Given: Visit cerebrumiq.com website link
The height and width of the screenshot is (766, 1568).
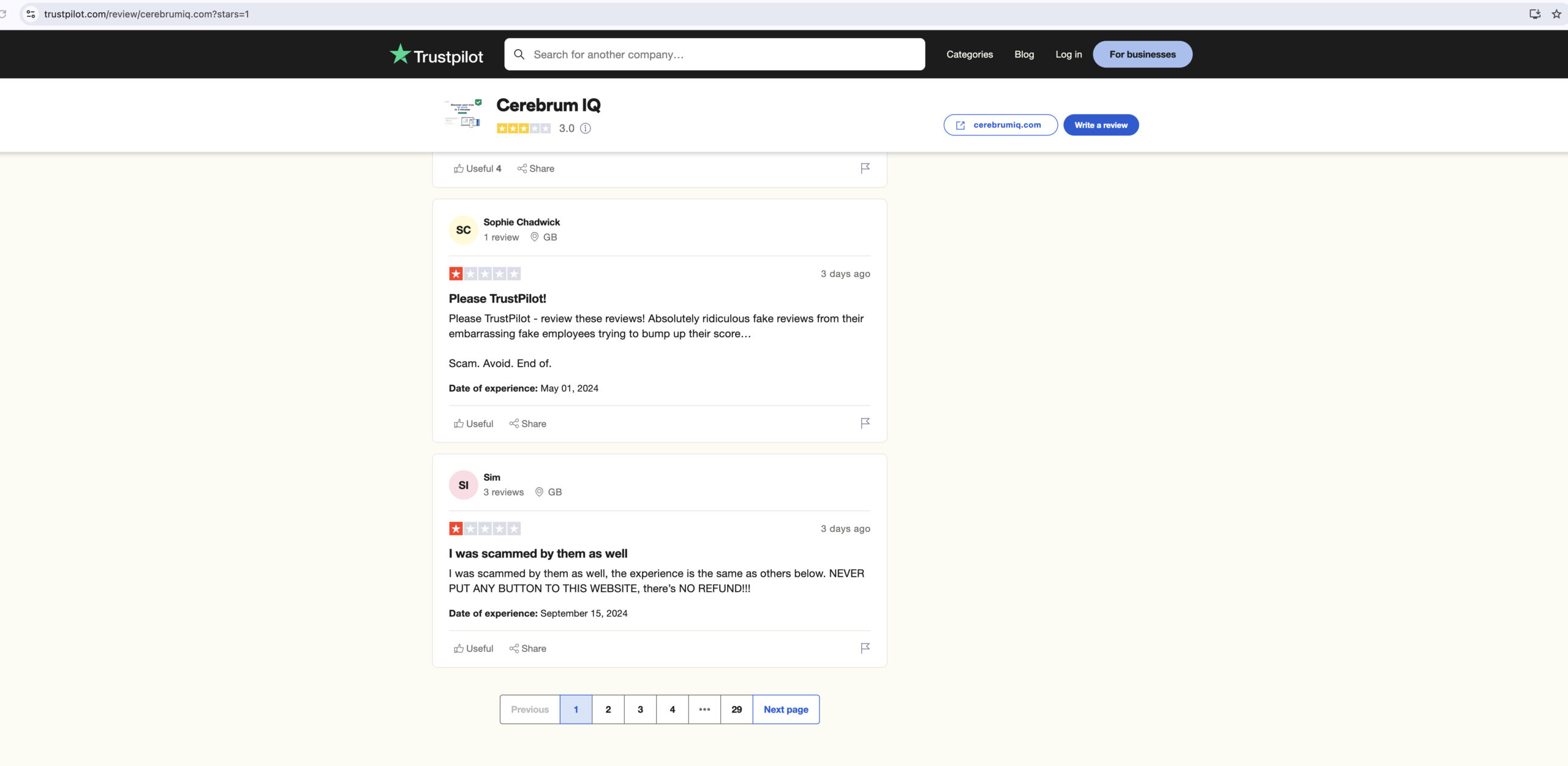Looking at the screenshot, I should [x=1001, y=125].
